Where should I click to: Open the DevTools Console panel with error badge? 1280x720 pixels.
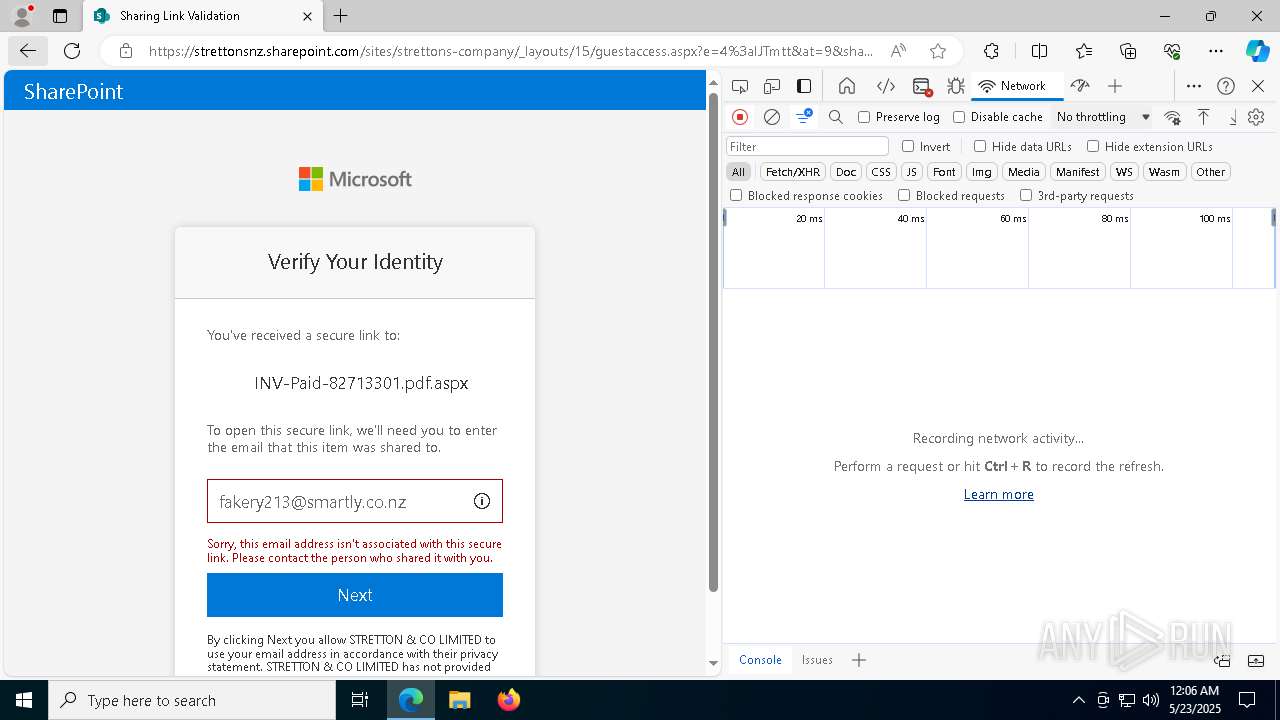922,86
